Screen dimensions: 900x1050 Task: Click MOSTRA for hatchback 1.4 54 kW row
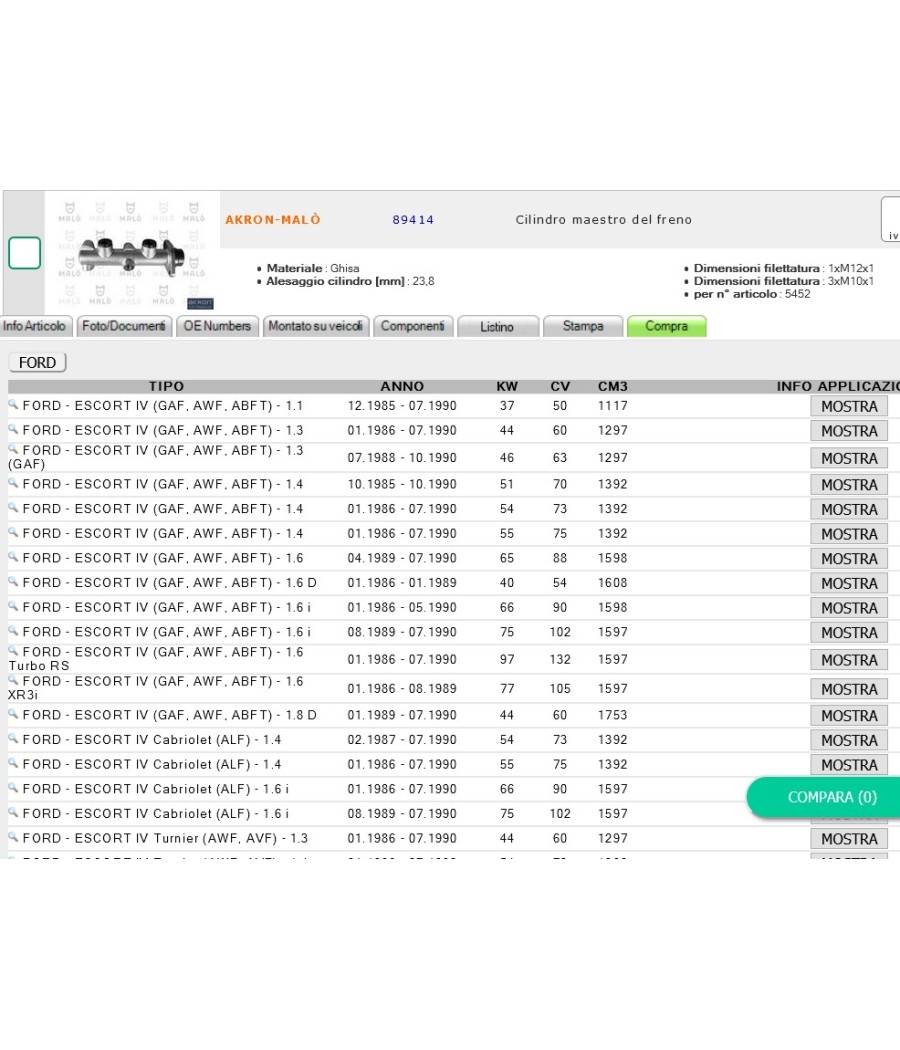[849, 510]
